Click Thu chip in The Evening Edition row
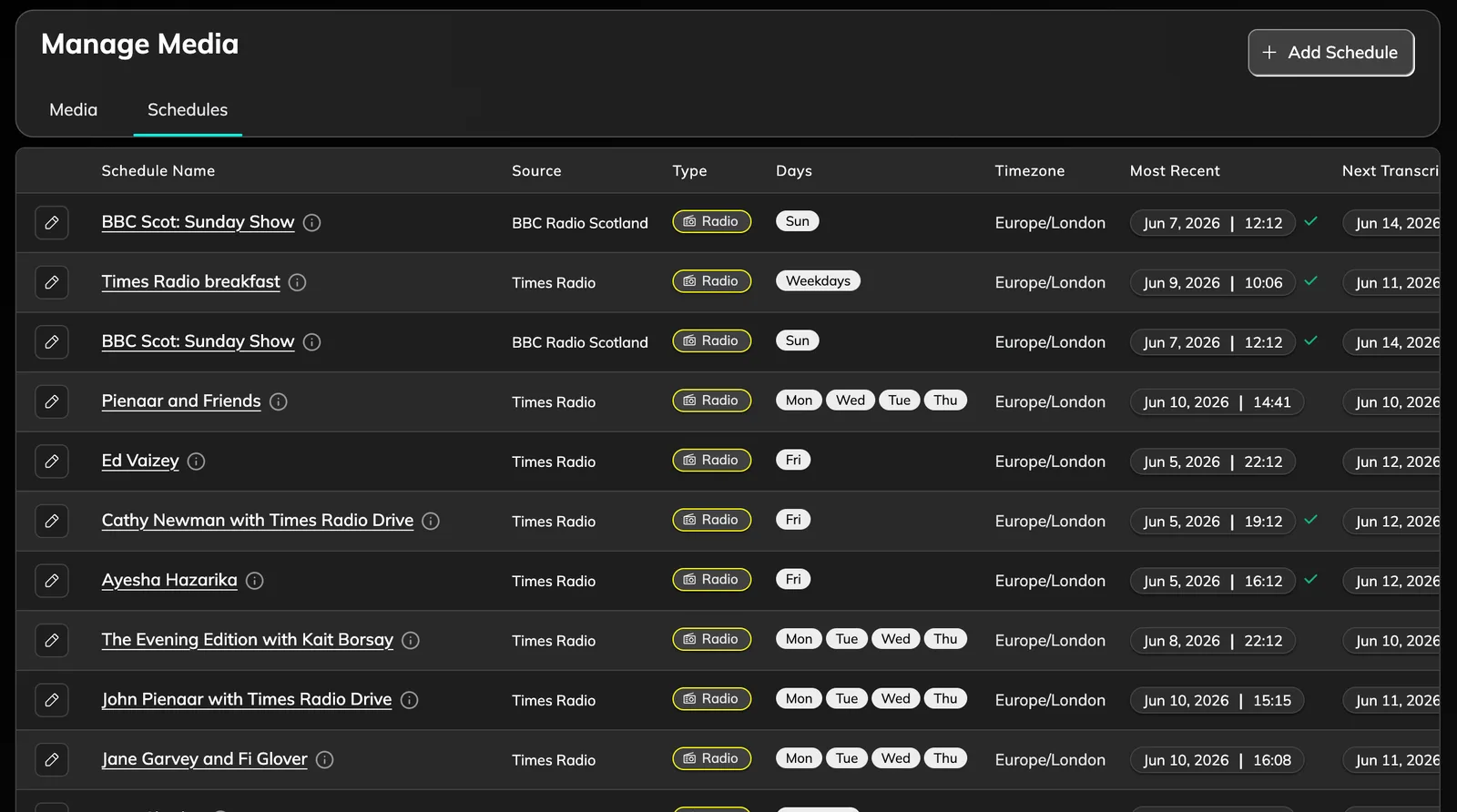This screenshot has width=1457, height=812. 945,639
